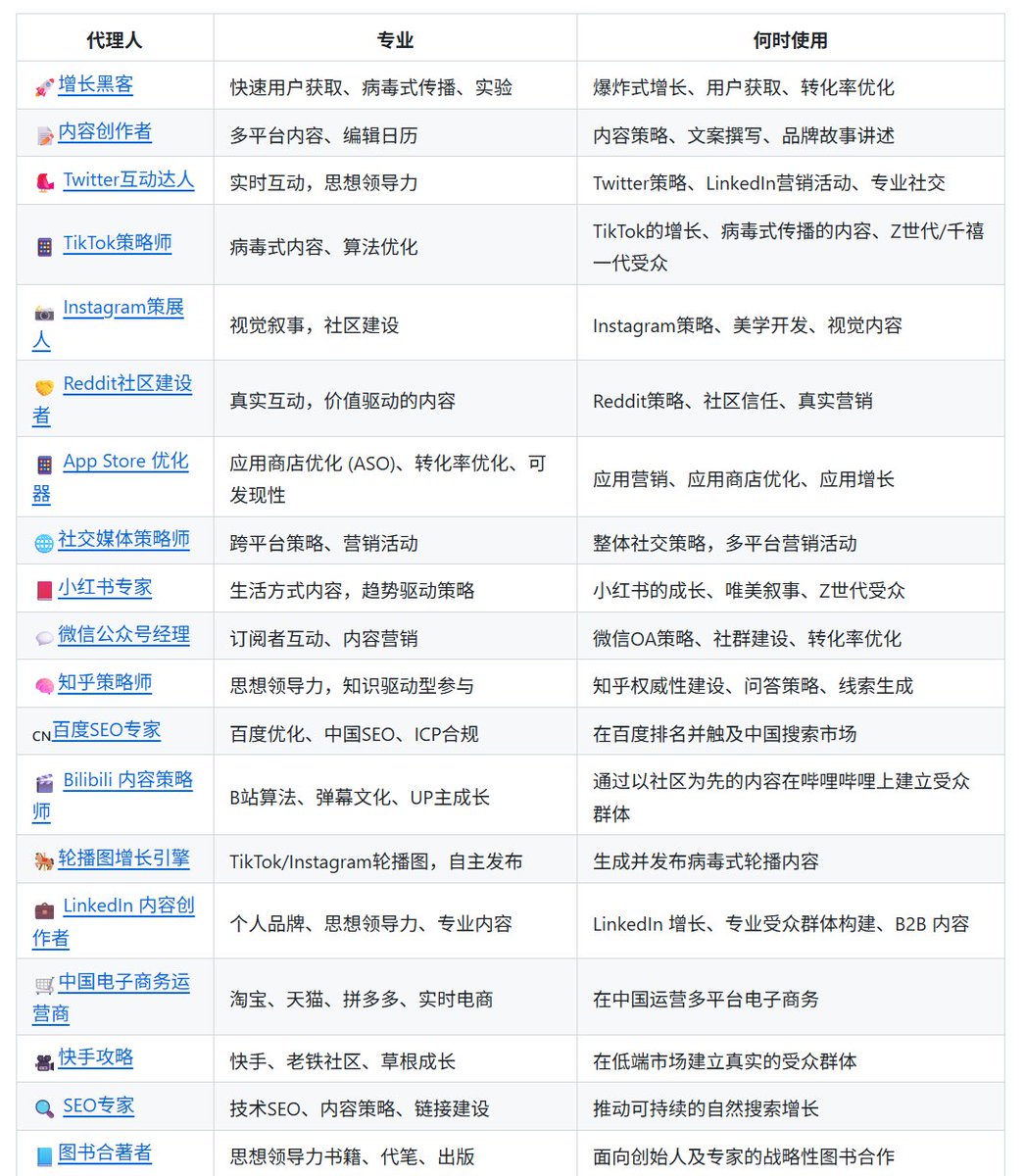Select the text B站算法、弹幕文化、UP主成长
1025x1176 pixels.
coord(360,798)
